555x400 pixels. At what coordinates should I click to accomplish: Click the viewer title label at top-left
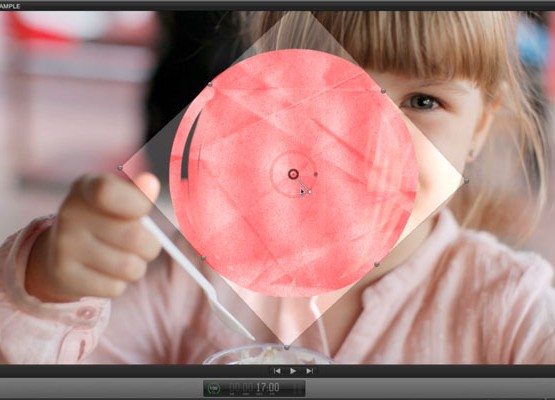(10, 6)
